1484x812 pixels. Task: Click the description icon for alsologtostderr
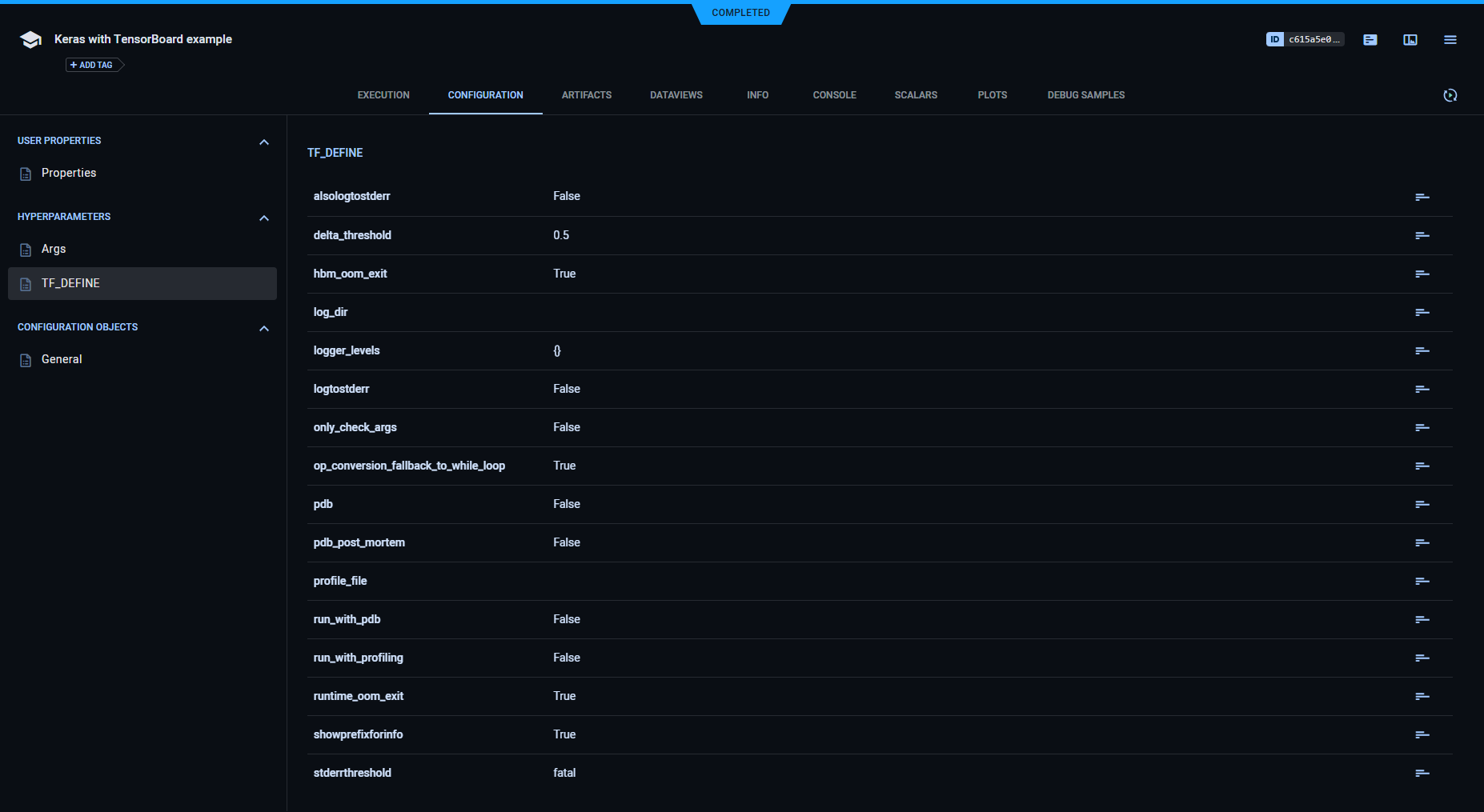click(x=1422, y=197)
